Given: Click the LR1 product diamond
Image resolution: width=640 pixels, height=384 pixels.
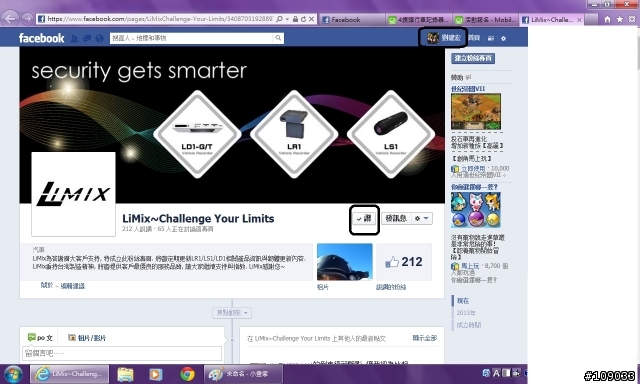Looking at the screenshot, I should coord(294,134).
